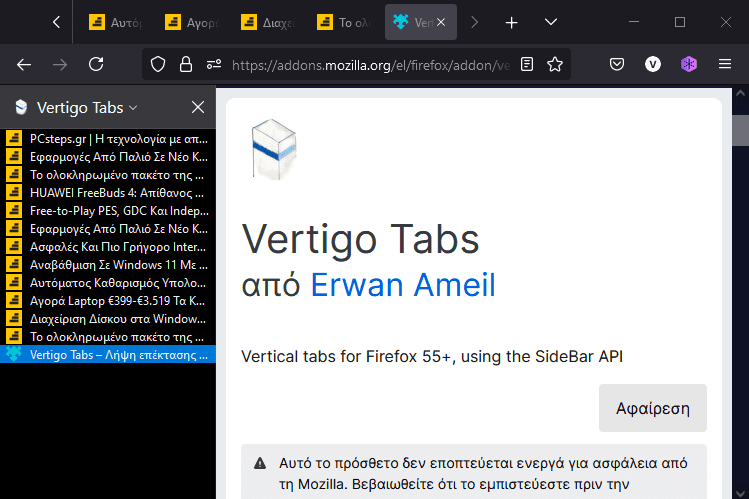The image size is (749, 499).
Task: Select HUAWEI FreeBuds 4 sidebar tab
Action: click(108, 193)
